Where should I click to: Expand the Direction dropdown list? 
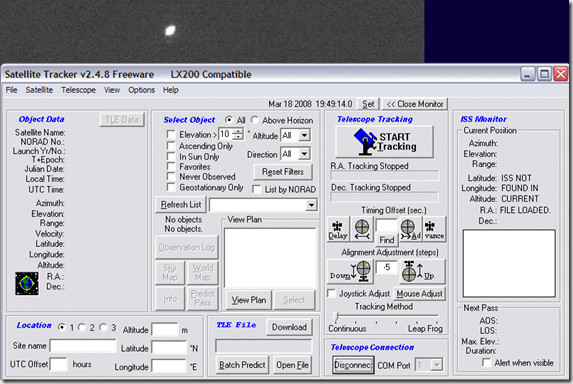click(x=304, y=154)
